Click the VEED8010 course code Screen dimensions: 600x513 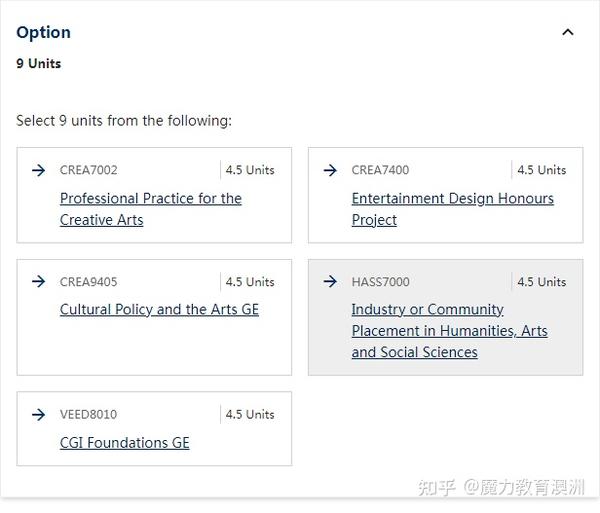pyautogui.click(x=88, y=414)
